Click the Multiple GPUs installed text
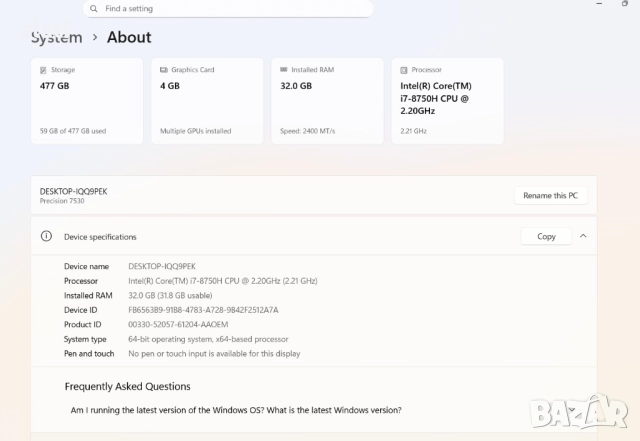Image resolution: width=640 pixels, height=441 pixels. [196, 131]
